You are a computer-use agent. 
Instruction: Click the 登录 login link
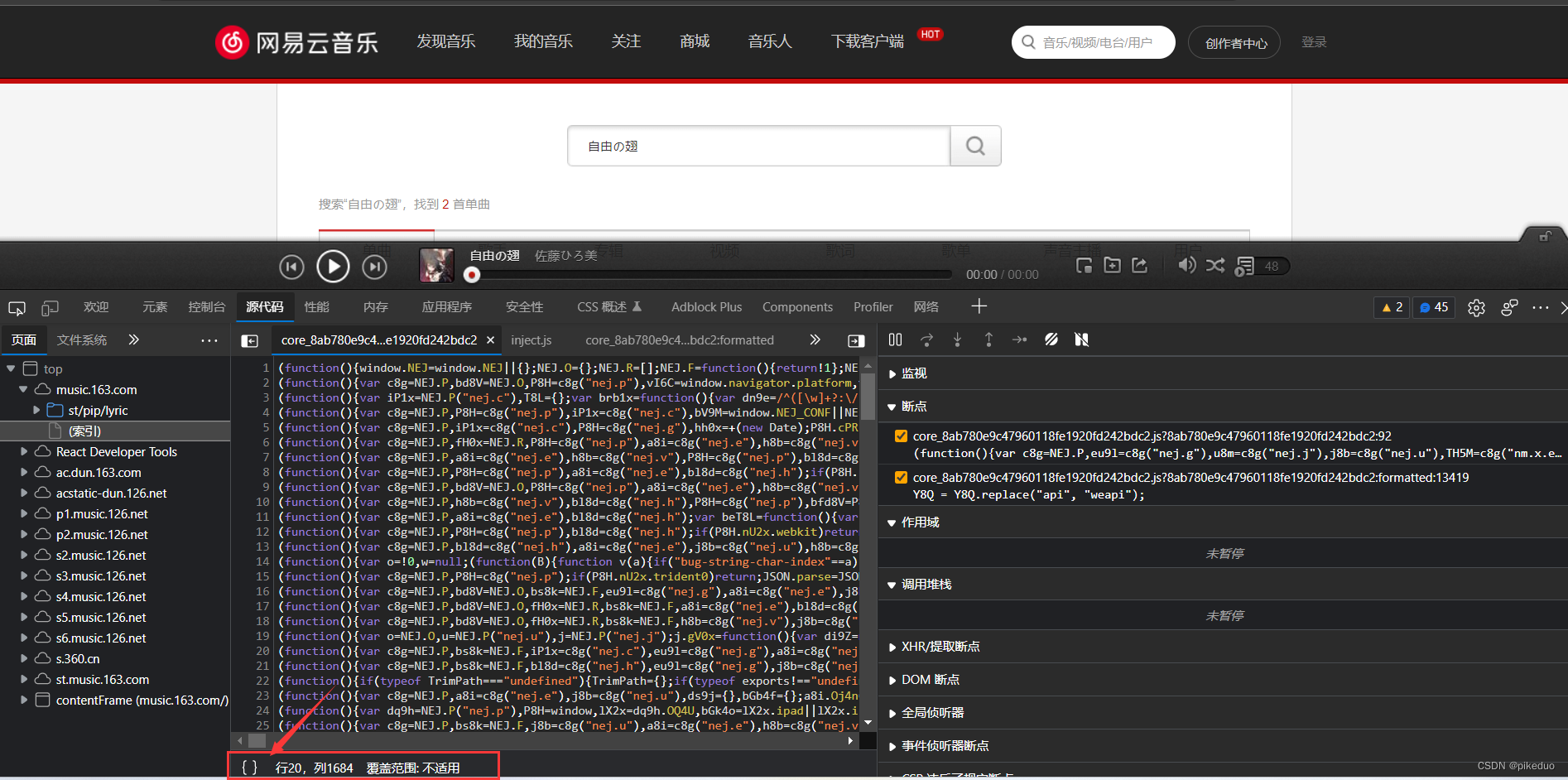1314,42
